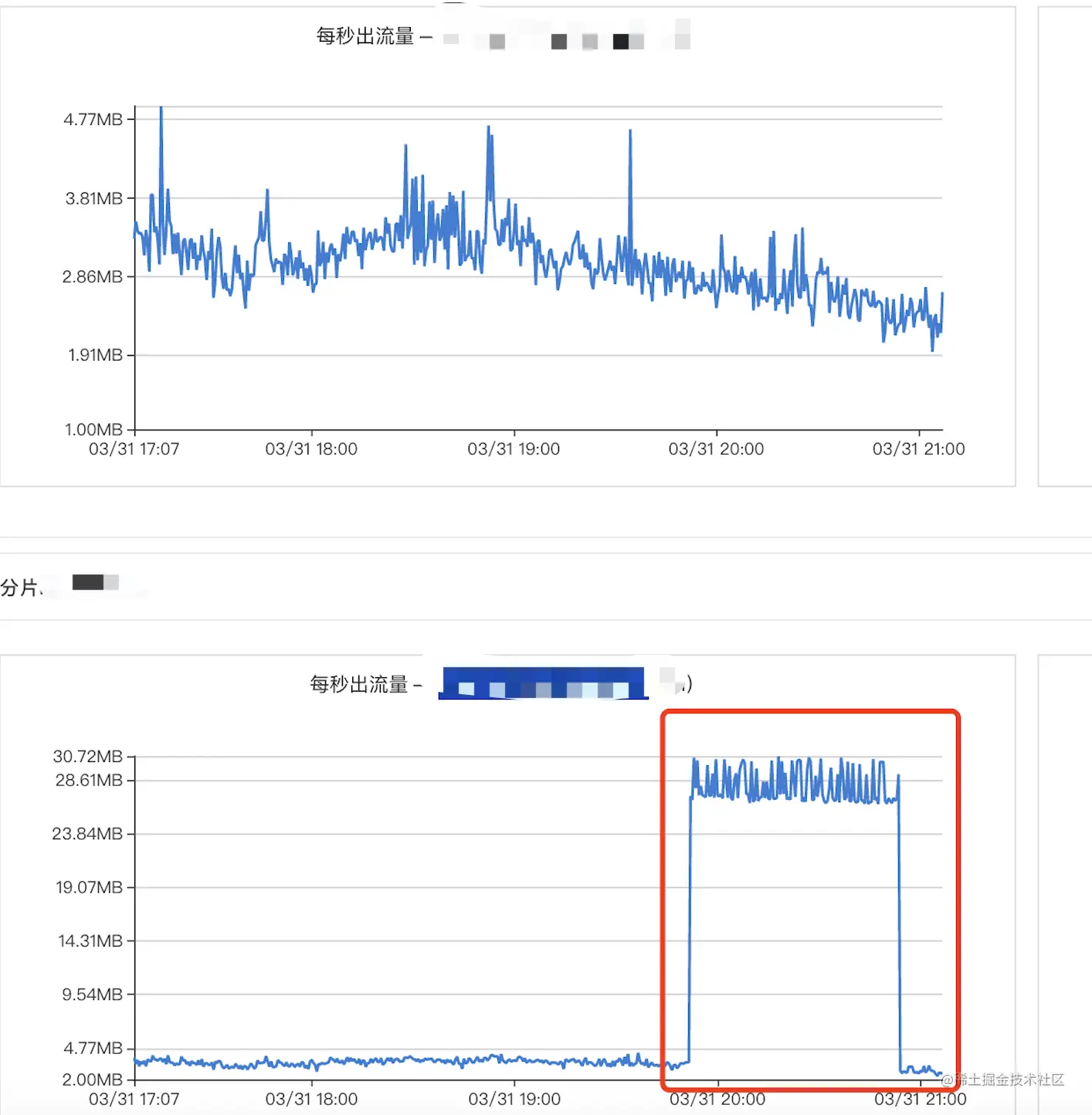Click the 3.81MB y-axis label
Viewport: 1092px width, 1115px height.
tap(94, 198)
